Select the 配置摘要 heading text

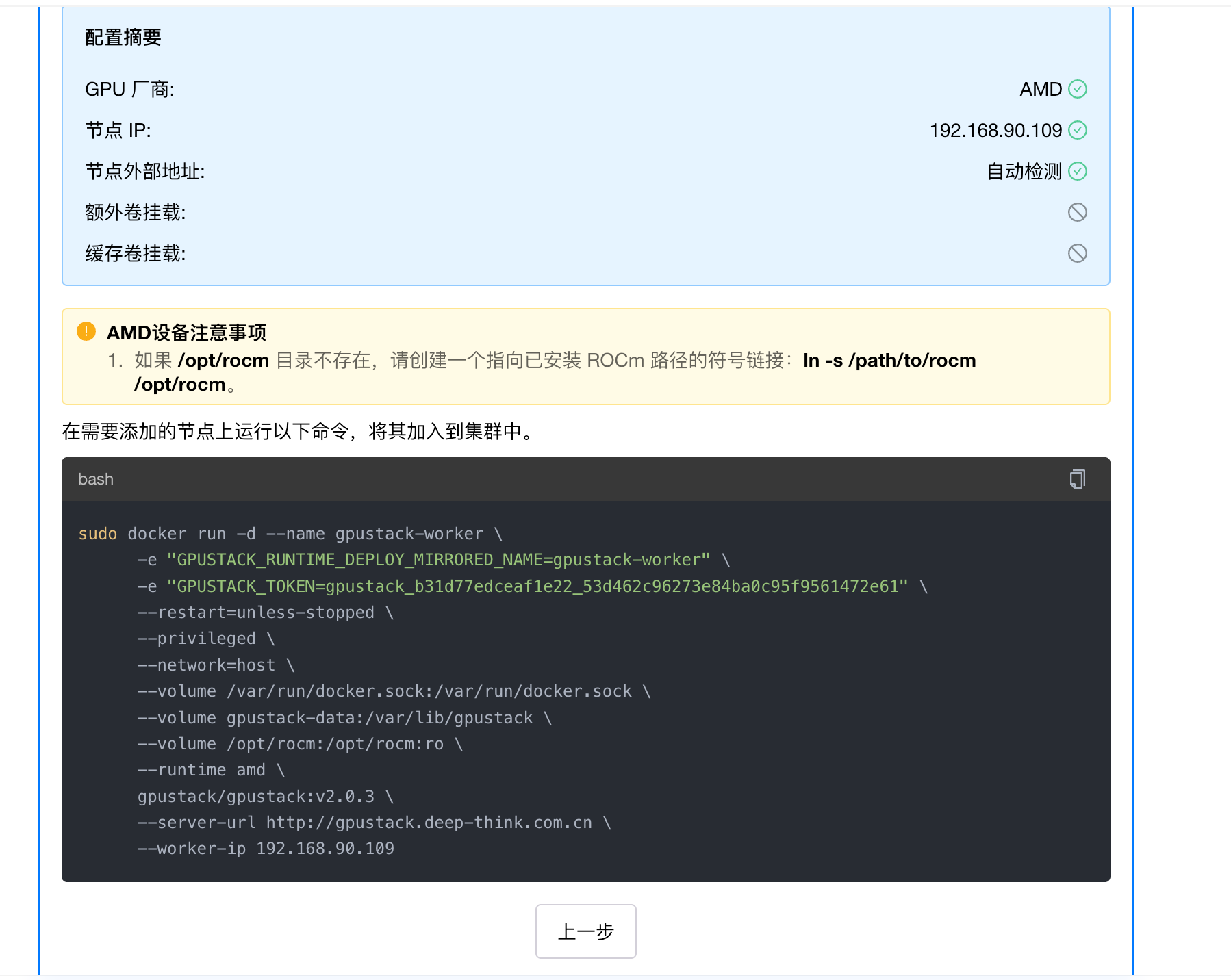pyautogui.click(x=123, y=38)
